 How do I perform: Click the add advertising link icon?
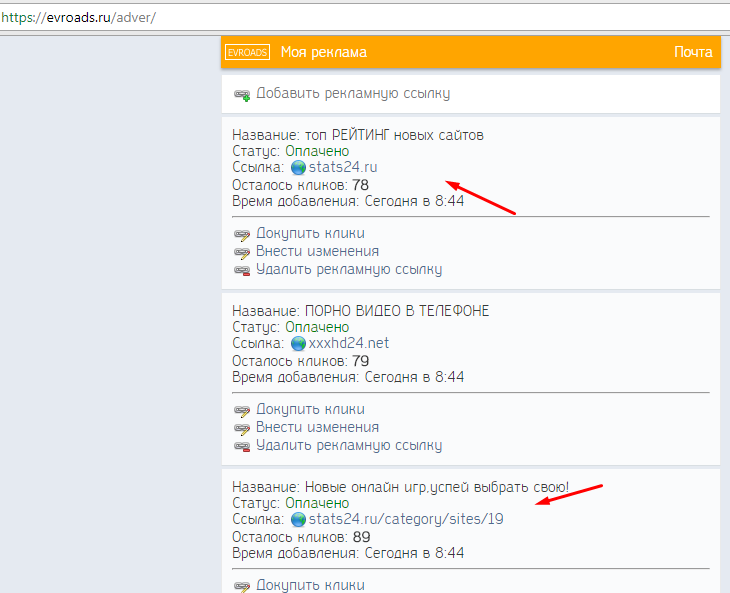(242, 94)
